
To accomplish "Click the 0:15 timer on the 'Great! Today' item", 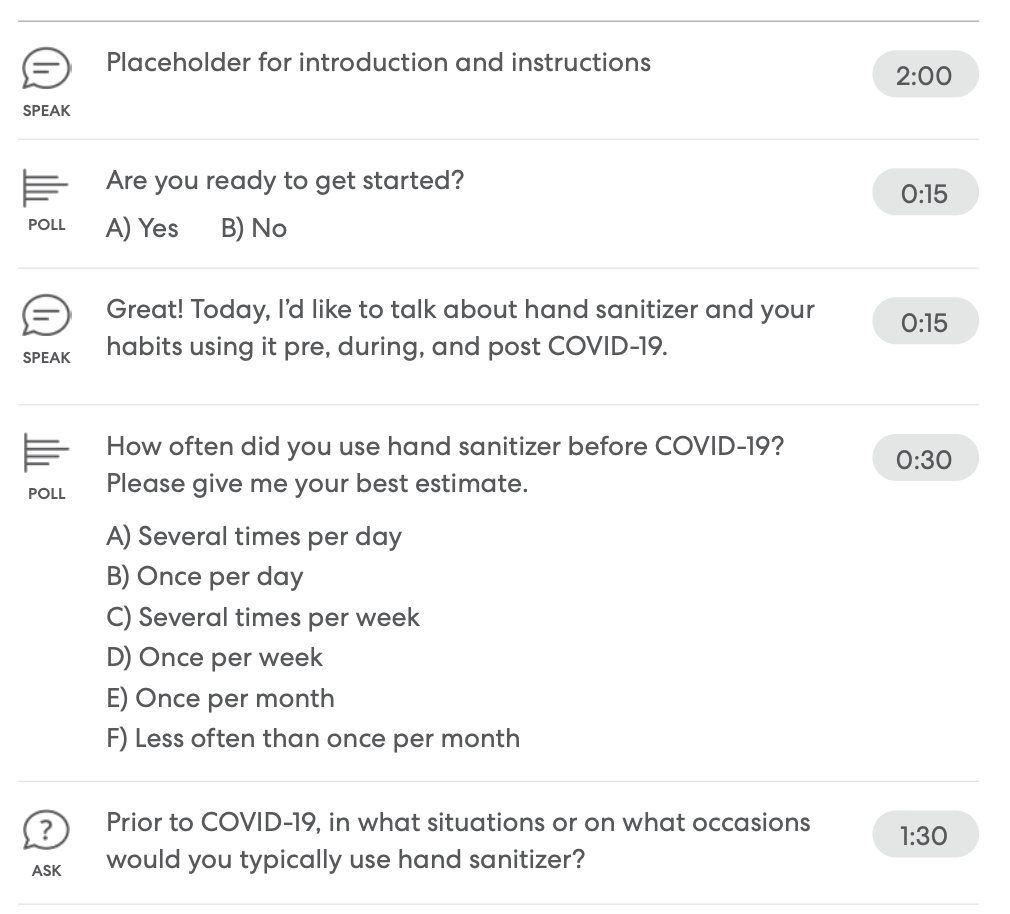I will 925,321.
